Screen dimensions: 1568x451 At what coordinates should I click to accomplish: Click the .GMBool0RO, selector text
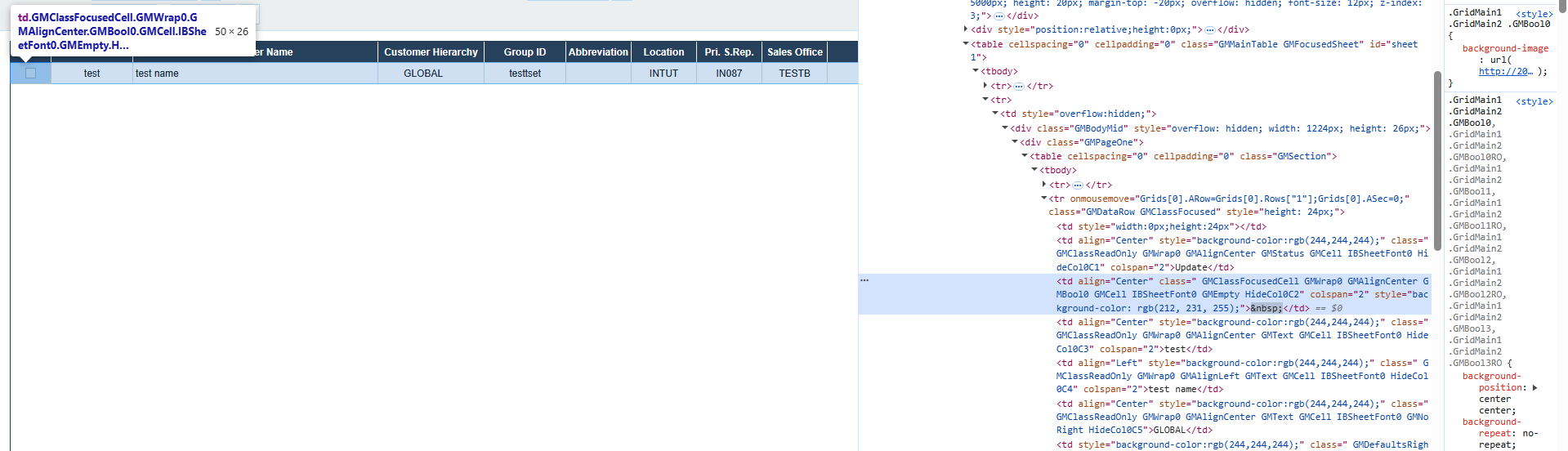[1479, 158]
